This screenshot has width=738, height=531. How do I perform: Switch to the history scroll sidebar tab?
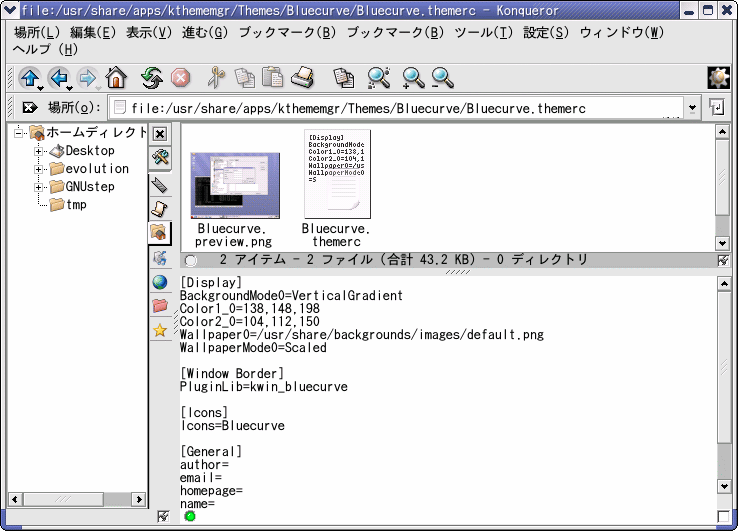(x=160, y=209)
